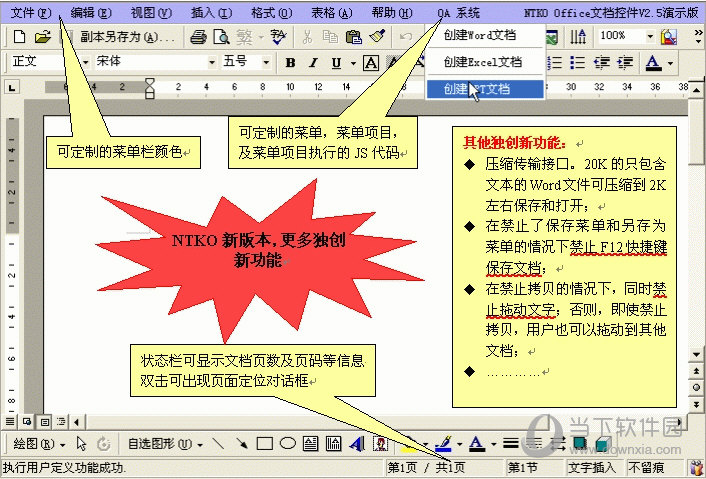The height and width of the screenshot is (479, 706).
Task: Open the underline style dropdown arrow
Action: (353, 63)
